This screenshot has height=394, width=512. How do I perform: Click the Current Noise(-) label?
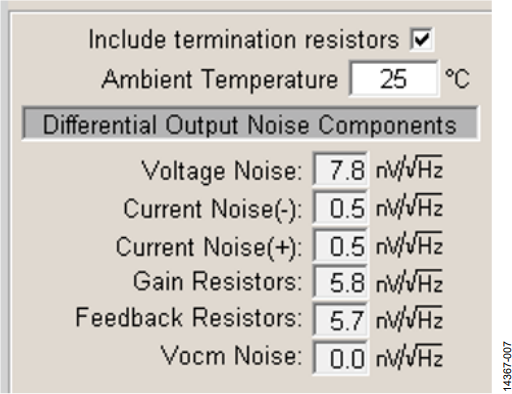213,209
